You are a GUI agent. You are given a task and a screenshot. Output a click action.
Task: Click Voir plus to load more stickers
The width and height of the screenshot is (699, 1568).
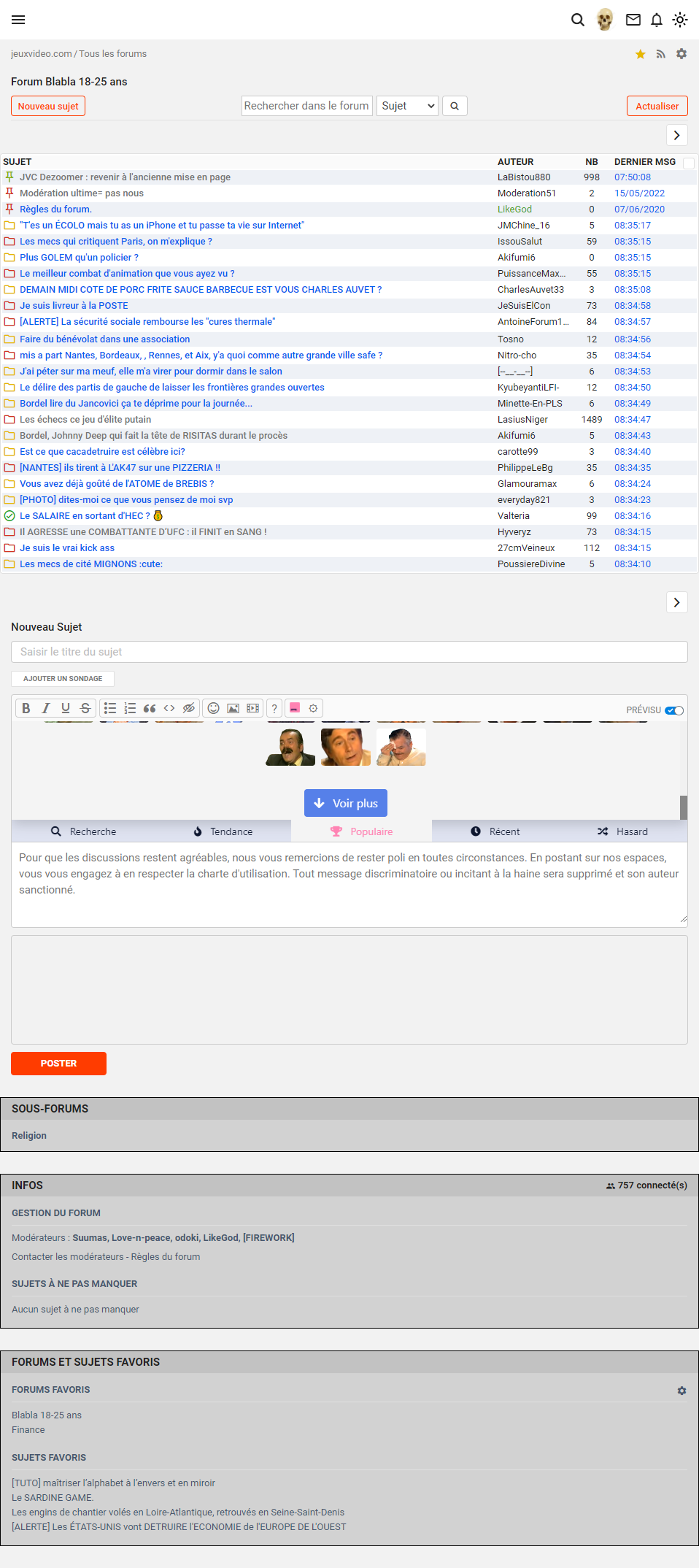pyautogui.click(x=346, y=803)
